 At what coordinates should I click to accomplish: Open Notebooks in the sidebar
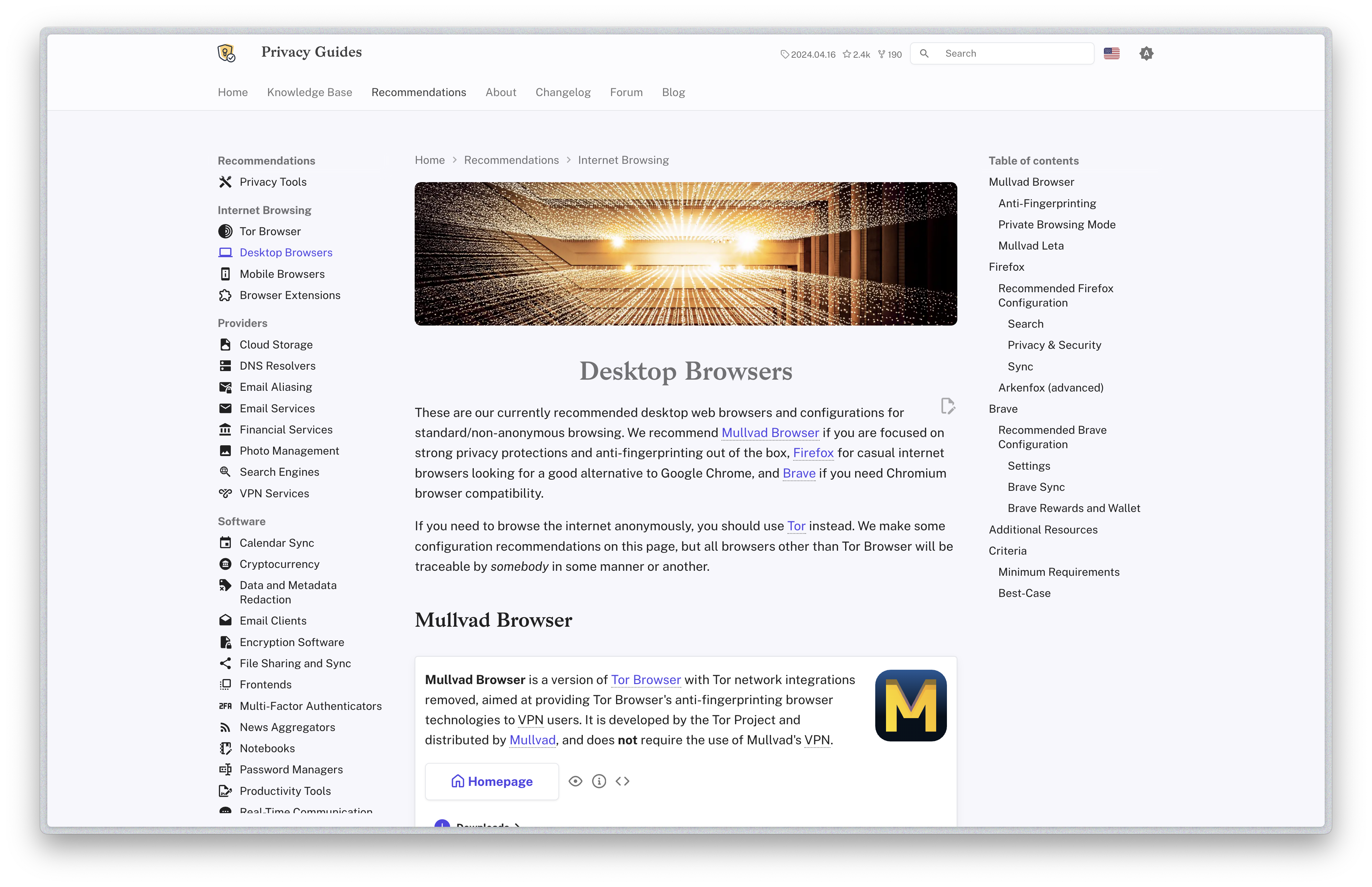[267, 748]
